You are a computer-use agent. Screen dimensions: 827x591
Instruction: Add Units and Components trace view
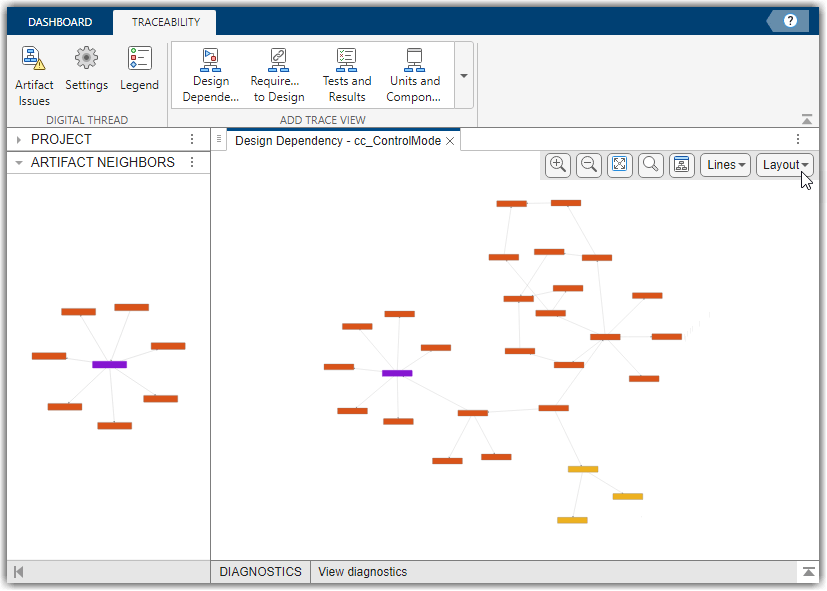pos(414,75)
